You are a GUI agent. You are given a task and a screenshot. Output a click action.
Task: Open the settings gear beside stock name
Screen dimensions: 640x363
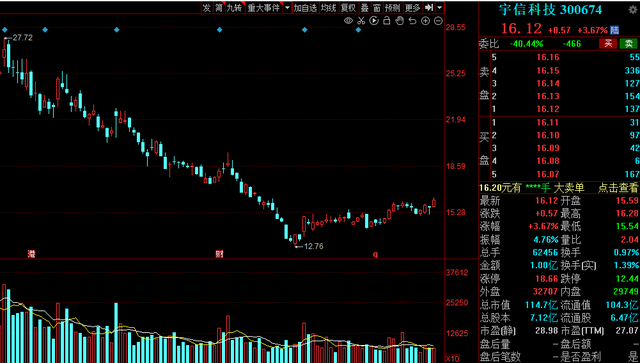click(633, 10)
